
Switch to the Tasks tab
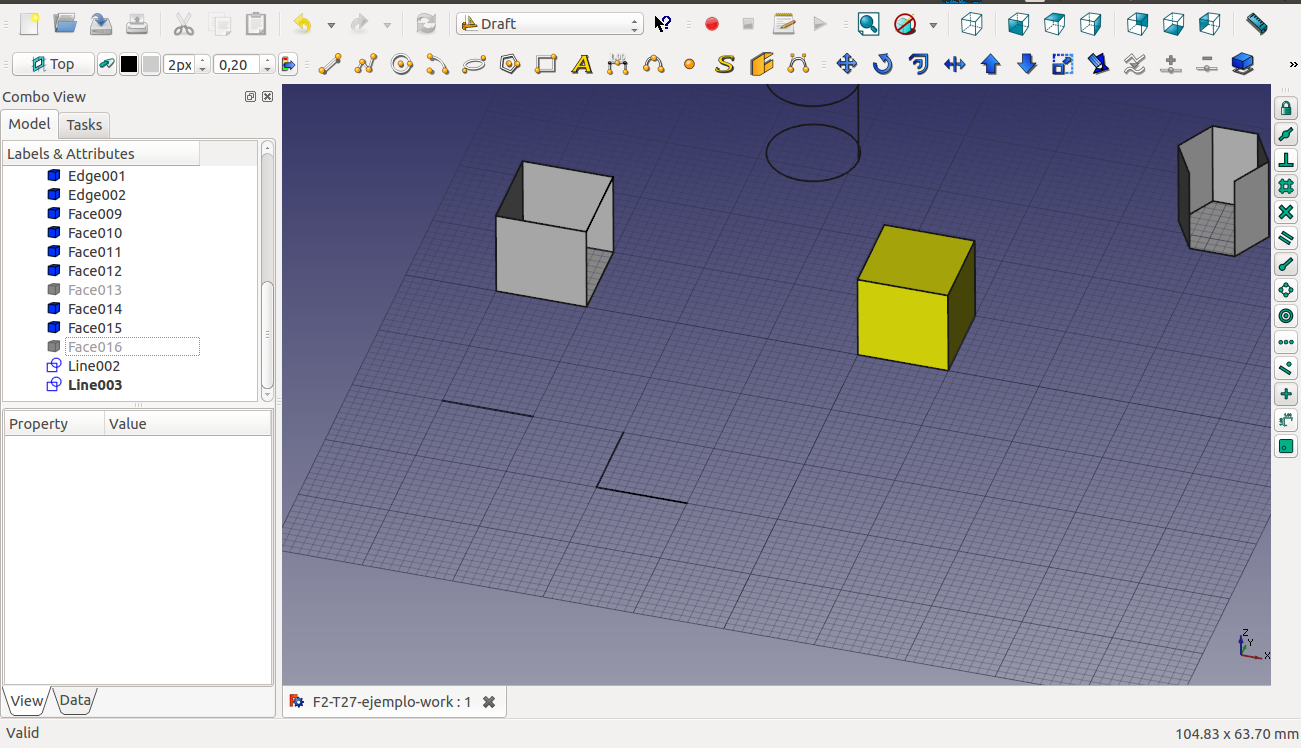pos(84,125)
